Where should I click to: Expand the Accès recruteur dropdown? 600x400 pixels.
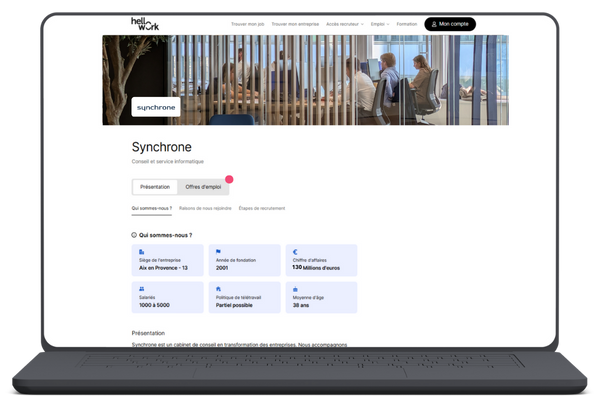[x=345, y=24]
